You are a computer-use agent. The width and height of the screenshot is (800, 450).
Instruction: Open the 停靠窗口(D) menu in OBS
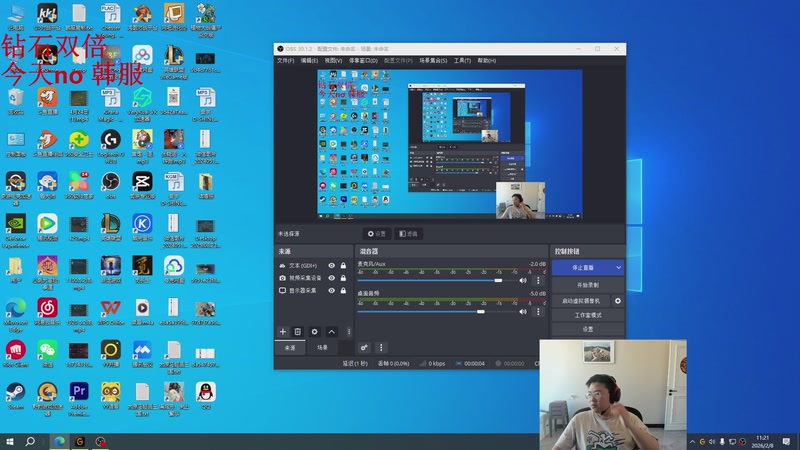click(363, 60)
